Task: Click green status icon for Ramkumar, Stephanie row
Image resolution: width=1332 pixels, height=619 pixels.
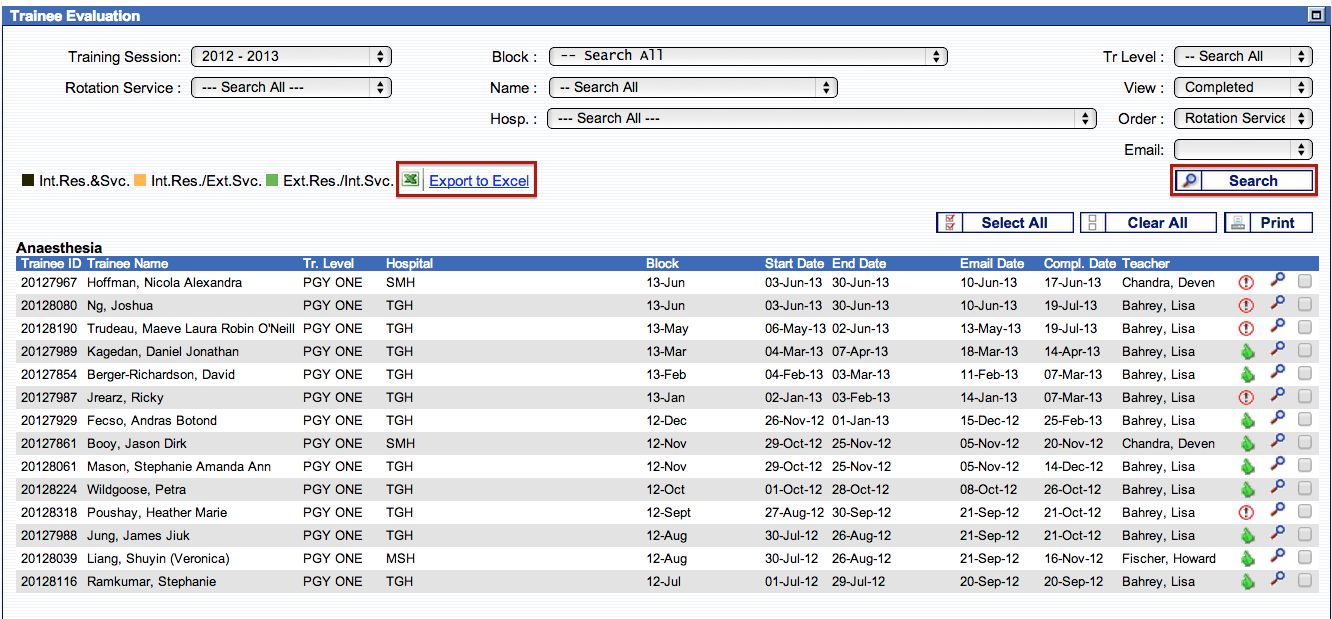Action: point(1246,582)
